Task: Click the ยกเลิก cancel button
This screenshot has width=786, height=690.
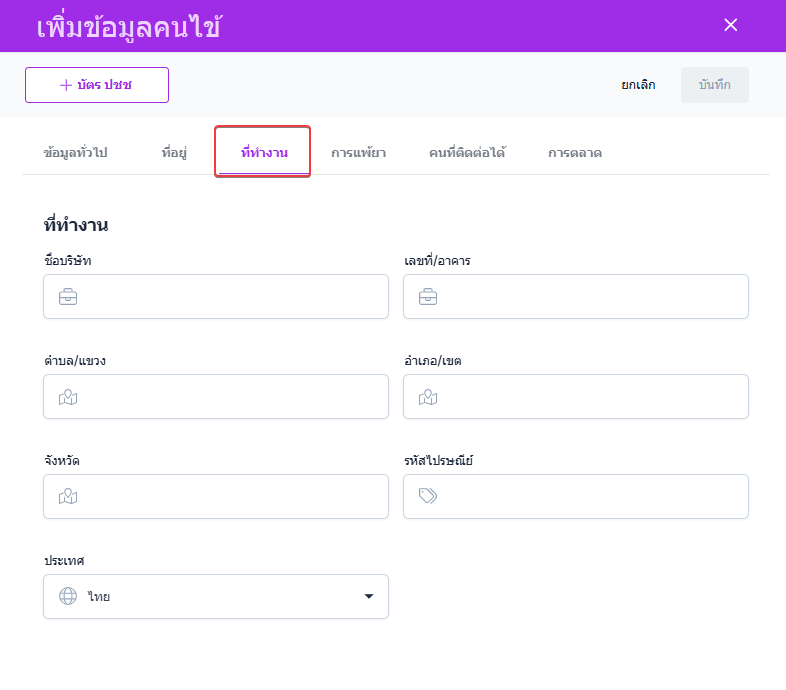Action: [638, 85]
